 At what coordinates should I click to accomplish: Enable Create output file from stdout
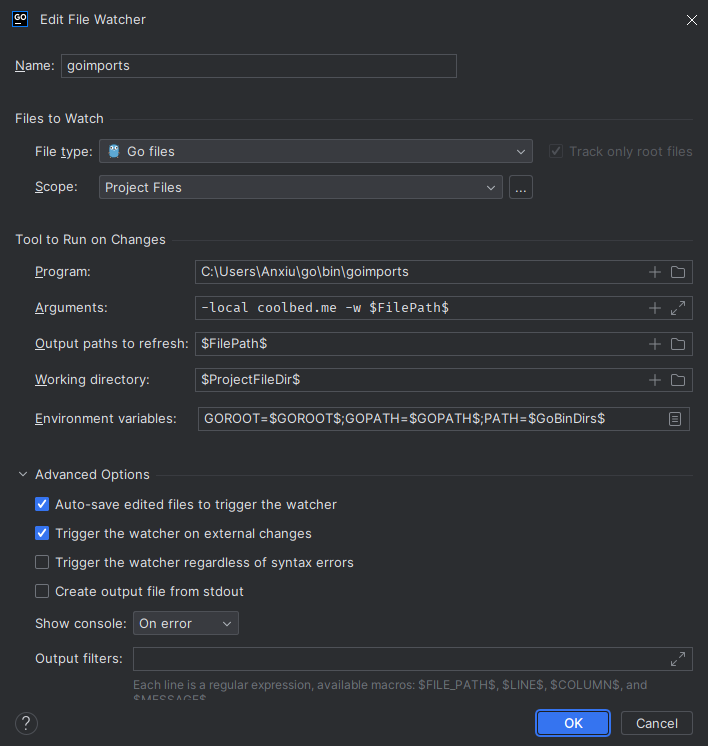tap(42, 591)
